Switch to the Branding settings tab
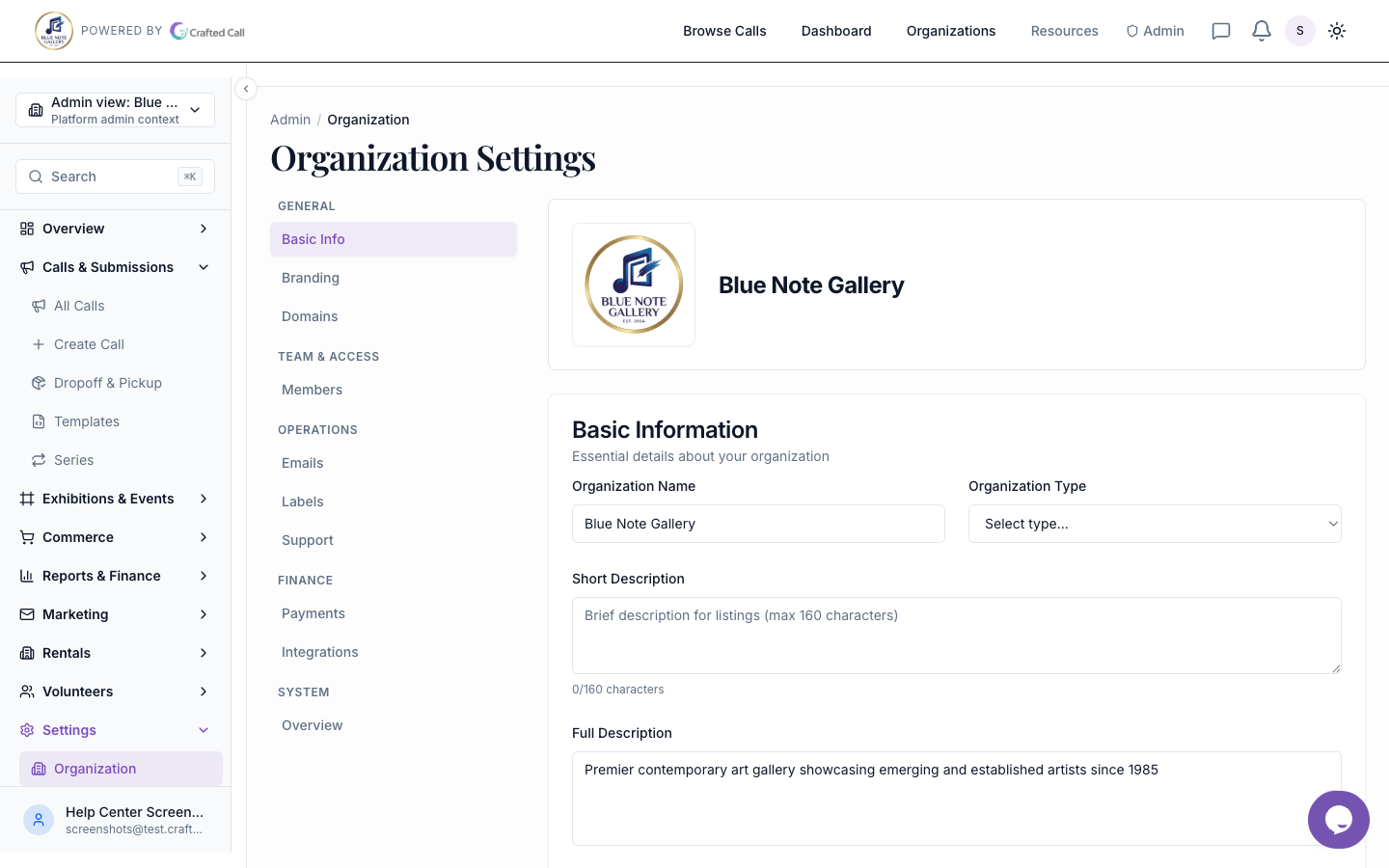Image resolution: width=1389 pixels, height=868 pixels. [x=311, y=278]
